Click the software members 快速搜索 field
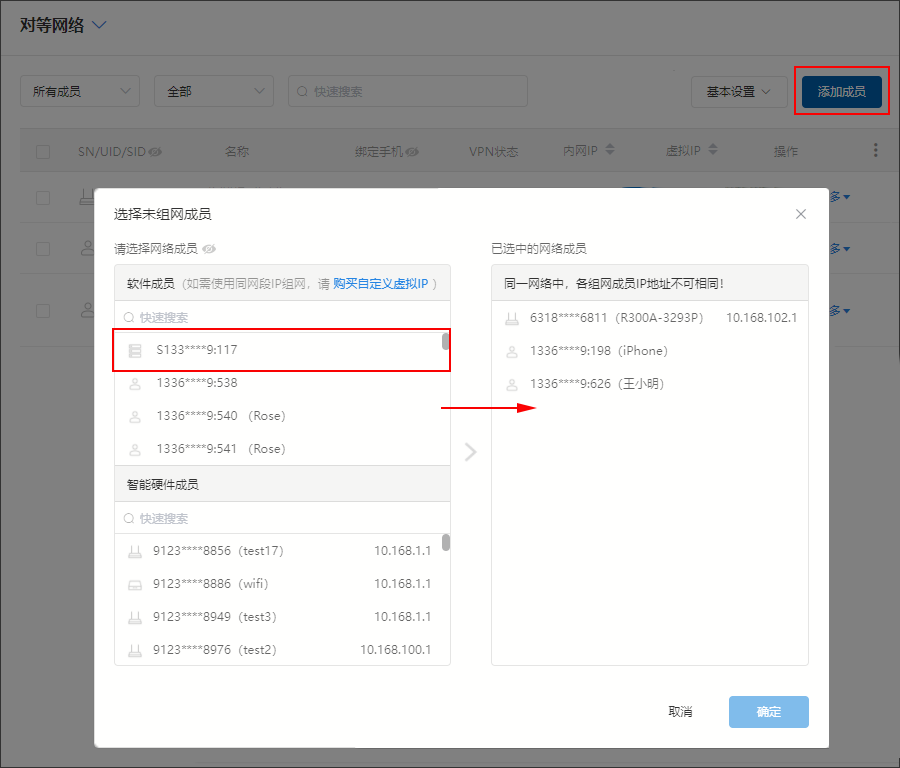 tap(282, 317)
